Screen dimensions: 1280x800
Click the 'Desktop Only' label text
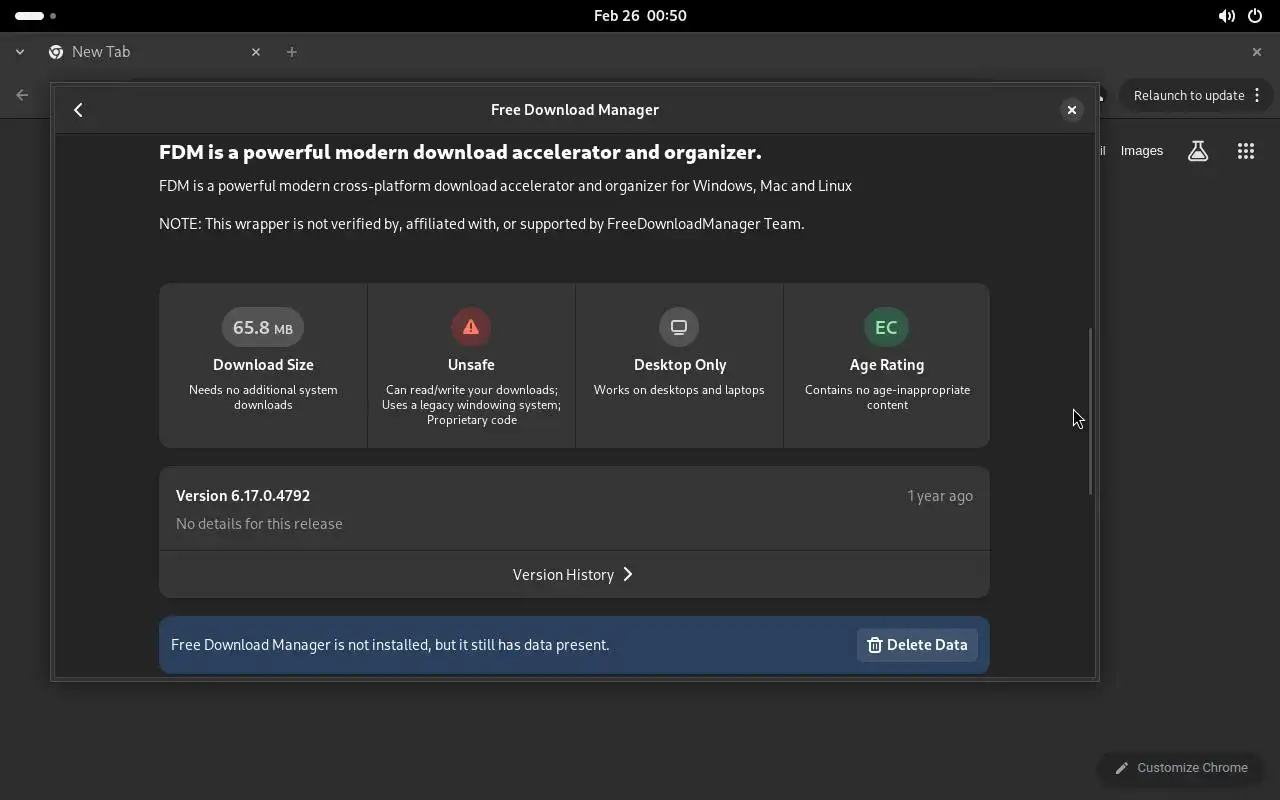pos(680,365)
